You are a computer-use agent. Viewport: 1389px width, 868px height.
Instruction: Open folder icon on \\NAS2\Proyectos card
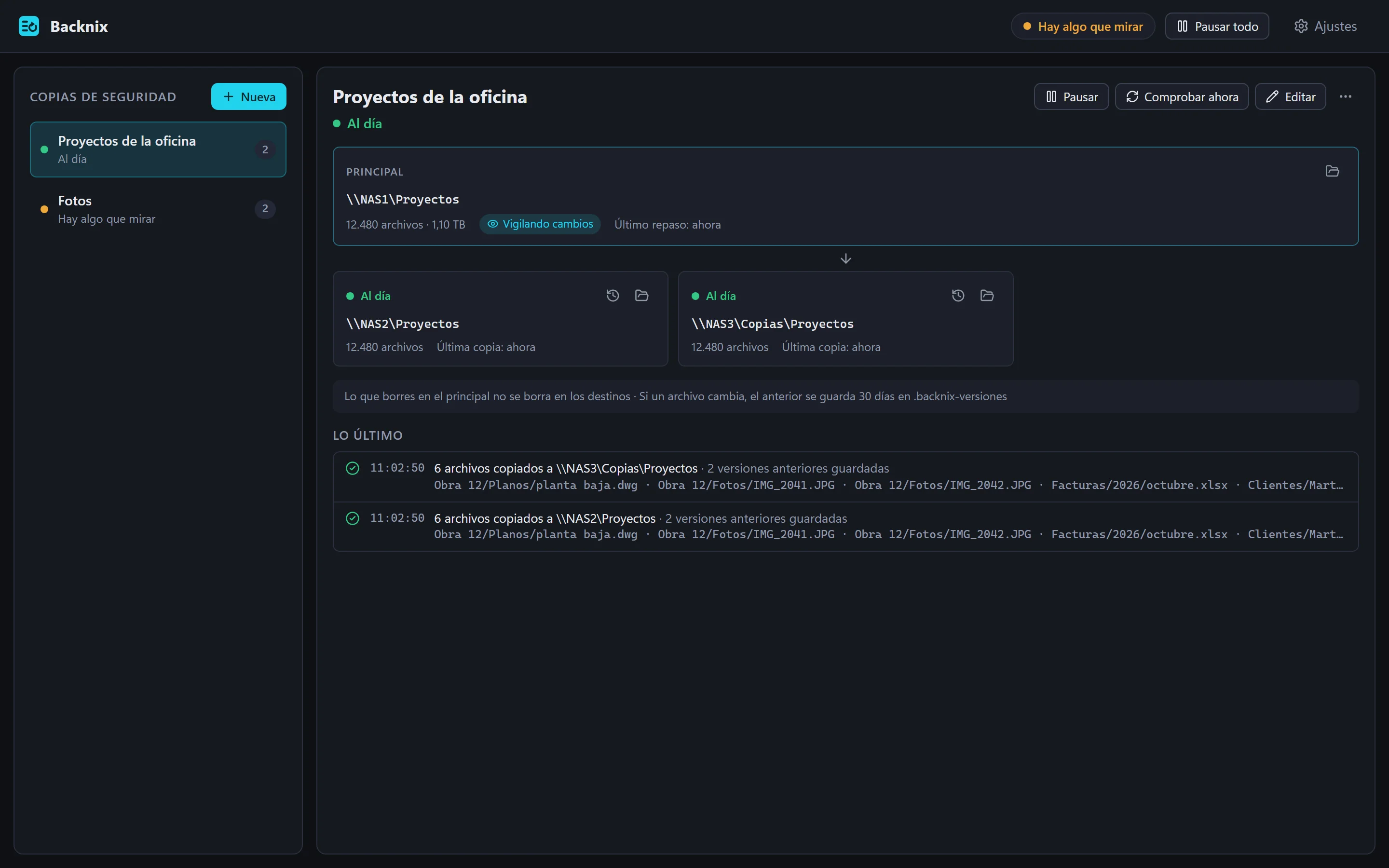coord(642,296)
